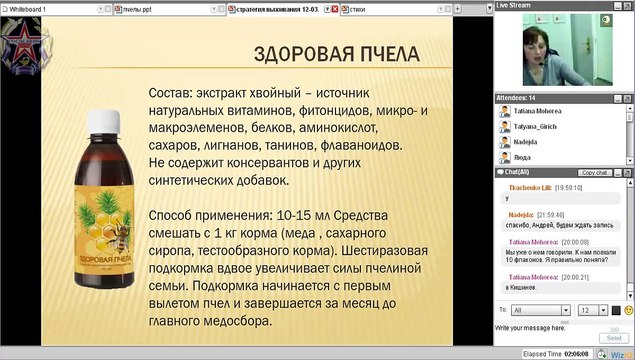Click the whiteboard page icon on Whiteboard 1 tab
Image resolution: width=635 pixels, height=360 pixels.
coord(5,9)
